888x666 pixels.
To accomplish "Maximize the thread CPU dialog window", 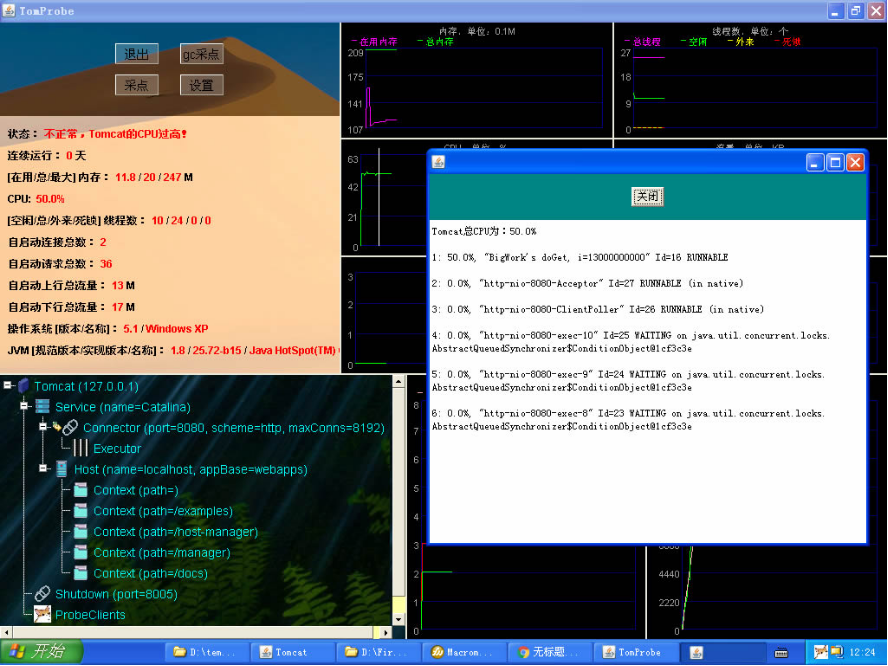I will tap(835, 163).
